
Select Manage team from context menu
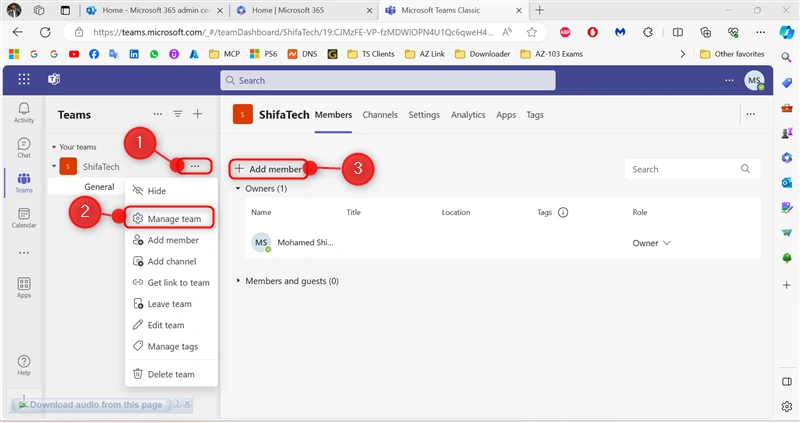click(x=169, y=218)
